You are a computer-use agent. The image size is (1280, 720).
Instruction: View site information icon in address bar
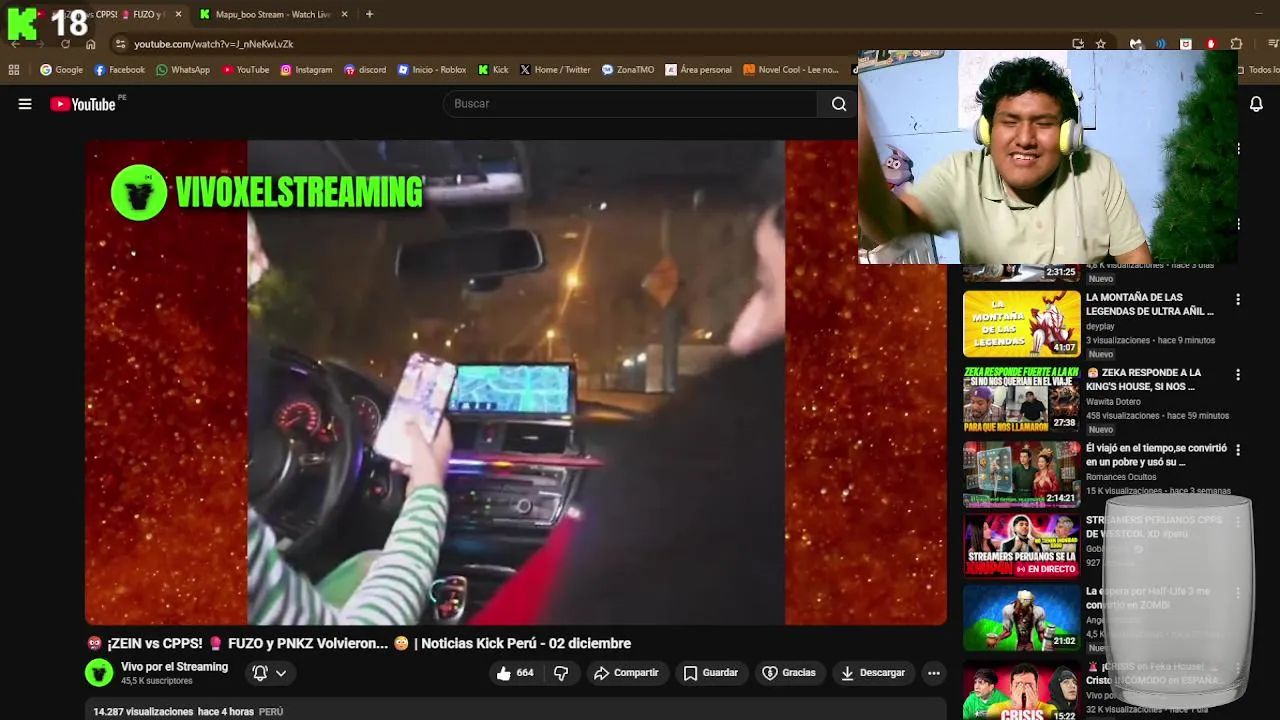pos(120,44)
